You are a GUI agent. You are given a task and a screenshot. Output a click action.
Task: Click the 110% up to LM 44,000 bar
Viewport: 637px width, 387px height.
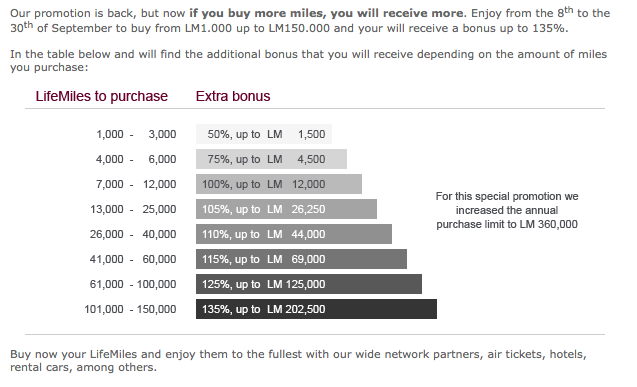click(x=294, y=234)
